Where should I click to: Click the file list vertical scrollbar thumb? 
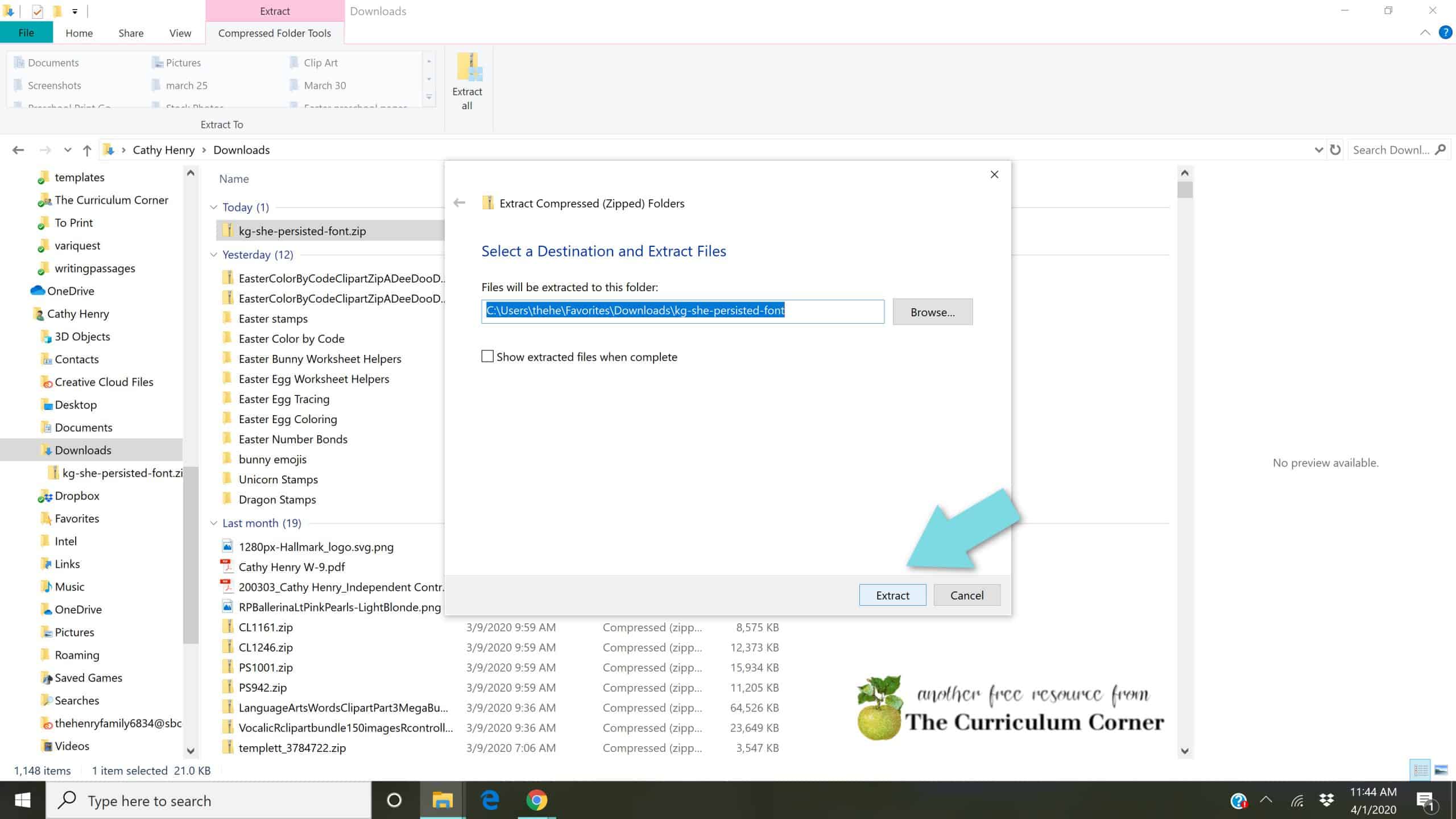coord(1185,189)
